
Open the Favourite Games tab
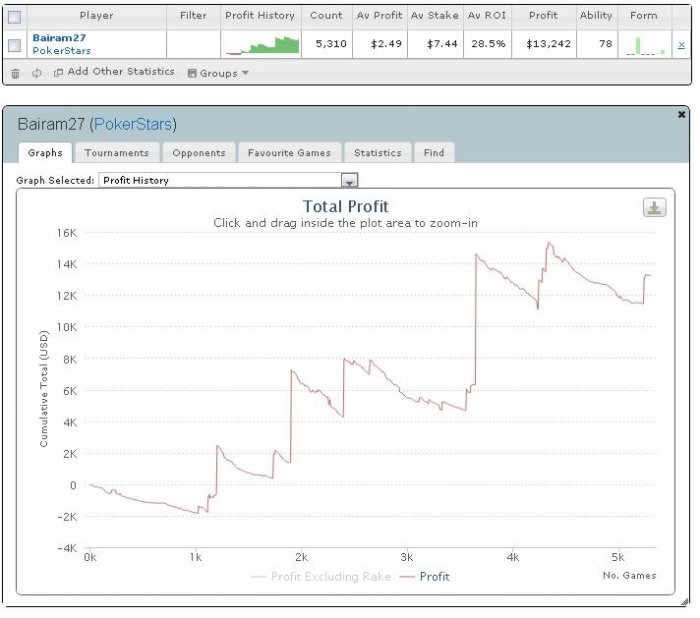pos(289,153)
